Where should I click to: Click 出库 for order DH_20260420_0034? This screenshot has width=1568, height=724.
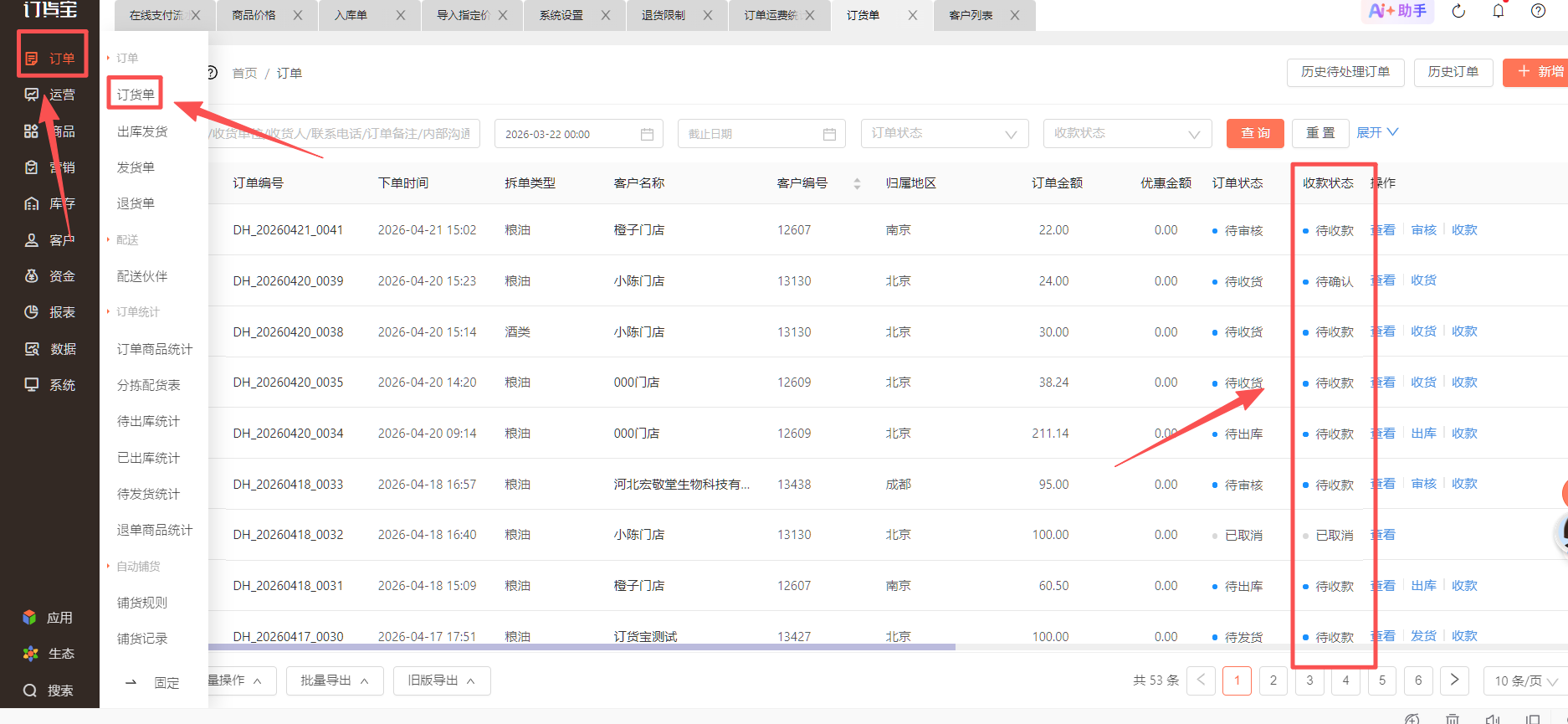coord(1423,434)
